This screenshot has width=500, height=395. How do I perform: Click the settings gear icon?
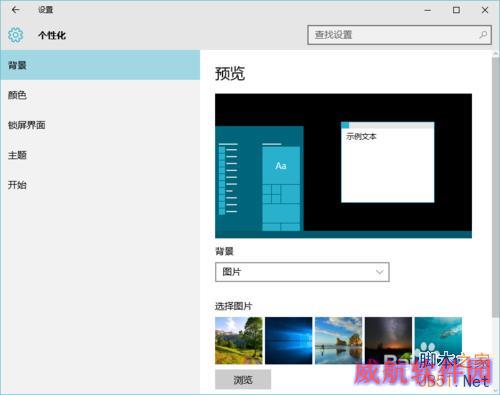tap(15, 35)
